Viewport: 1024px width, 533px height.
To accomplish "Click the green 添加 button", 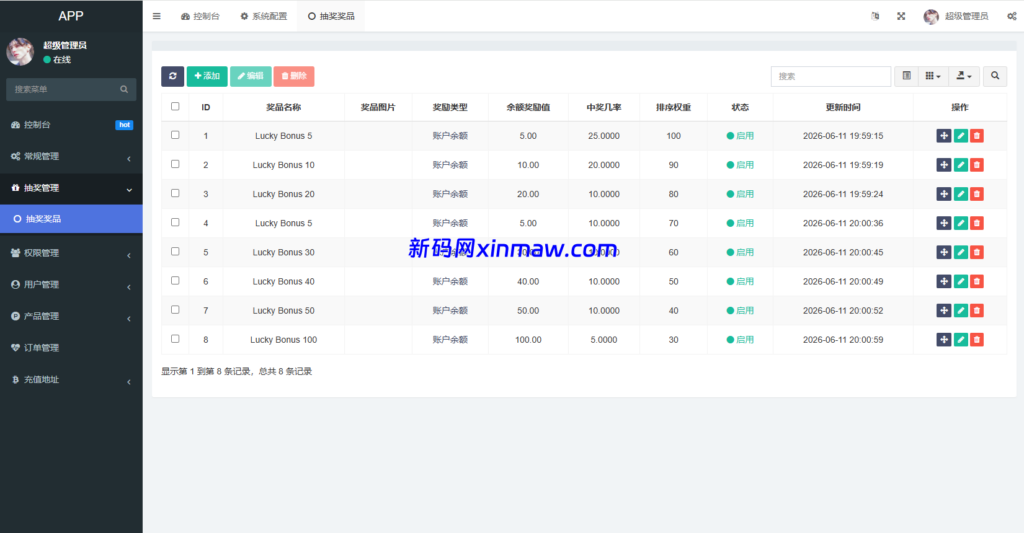I will [x=207, y=76].
